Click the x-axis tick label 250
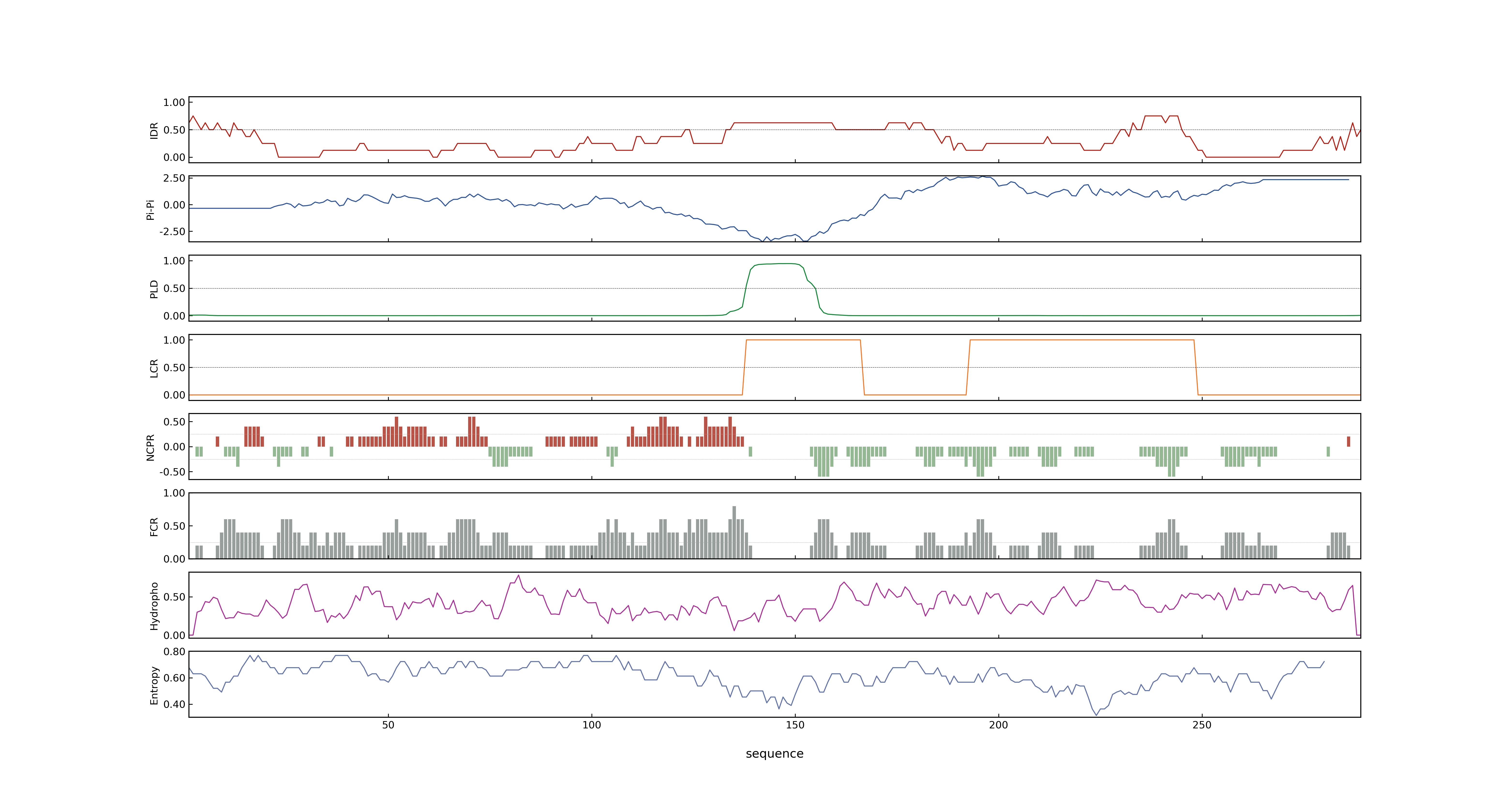 pos(1202,725)
